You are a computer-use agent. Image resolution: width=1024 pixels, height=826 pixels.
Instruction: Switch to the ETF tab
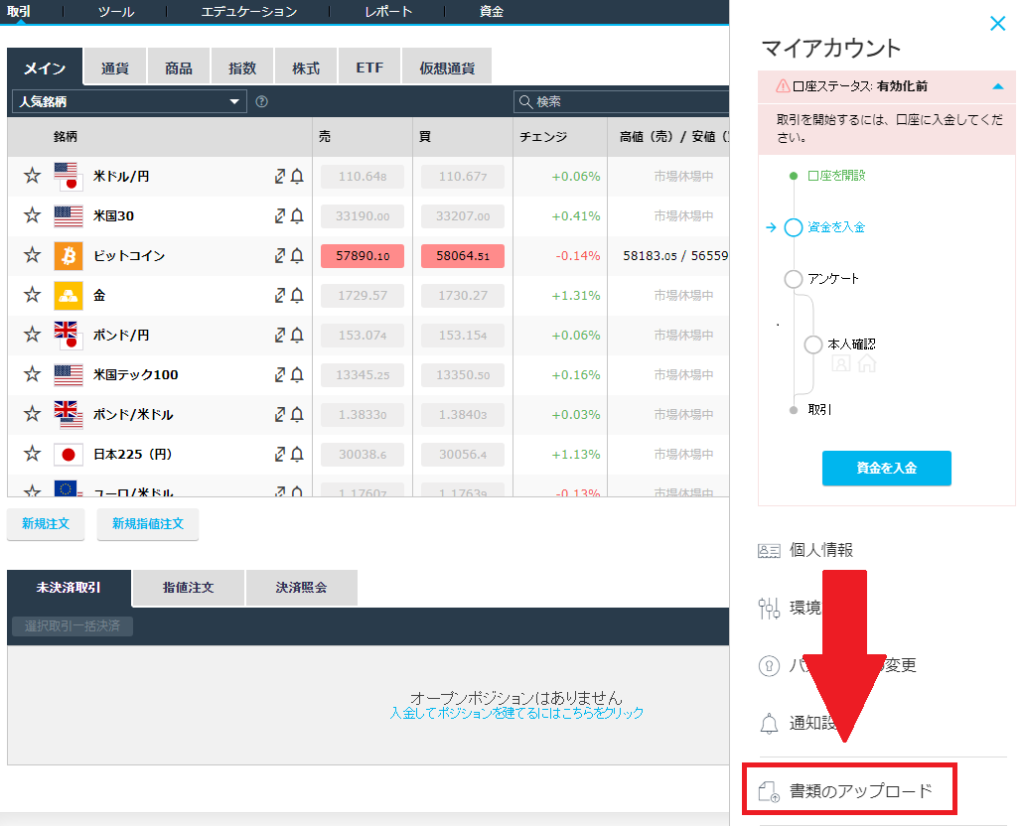pos(370,67)
